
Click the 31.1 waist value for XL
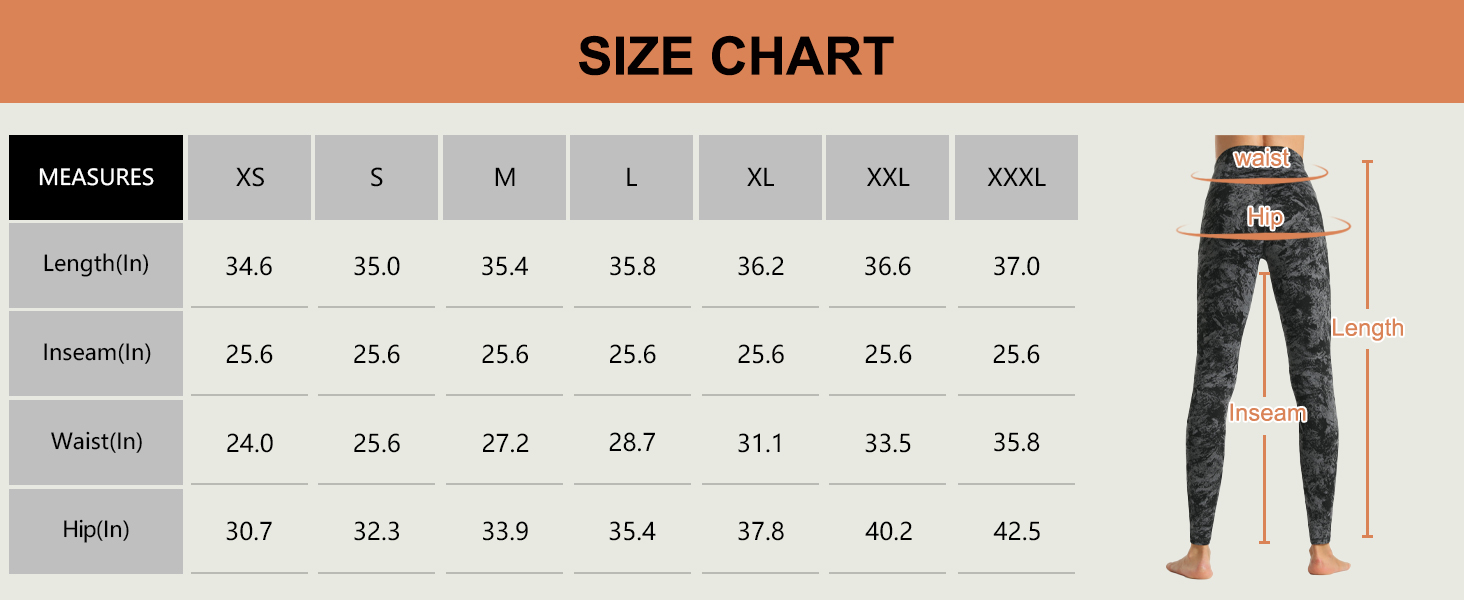(x=760, y=443)
